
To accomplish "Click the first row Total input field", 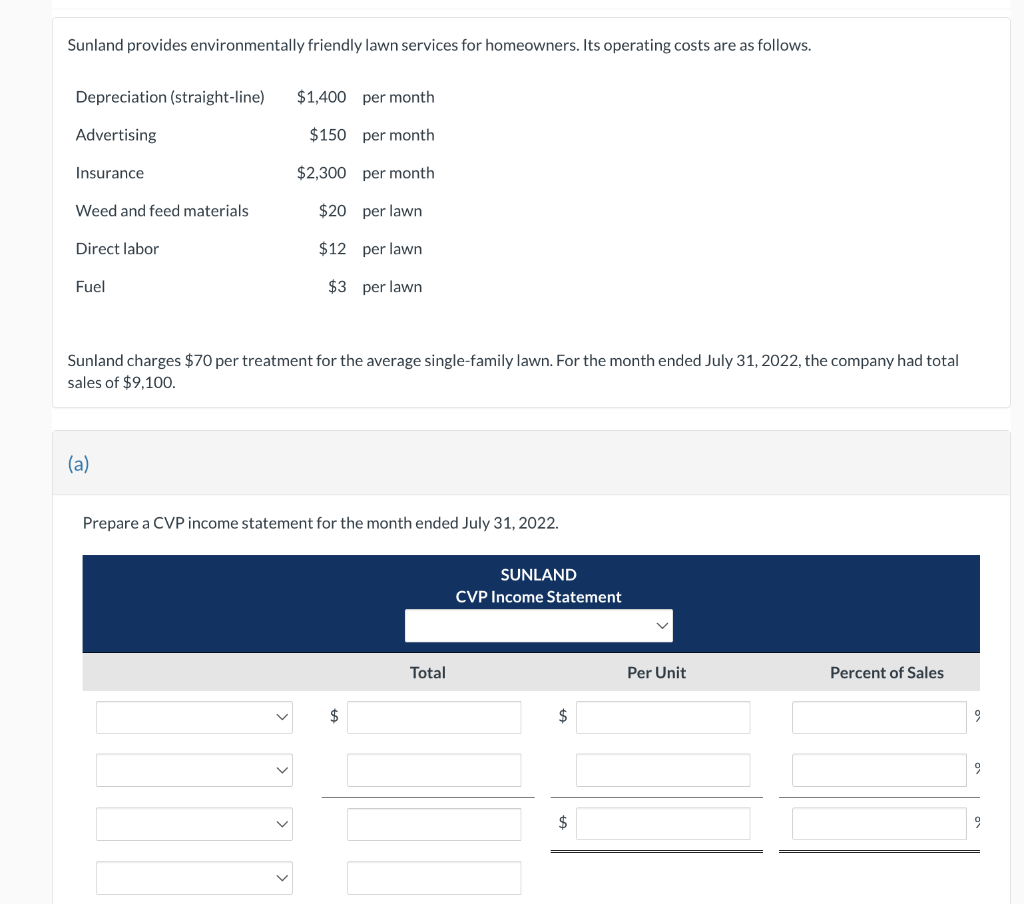I will [434, 717].
